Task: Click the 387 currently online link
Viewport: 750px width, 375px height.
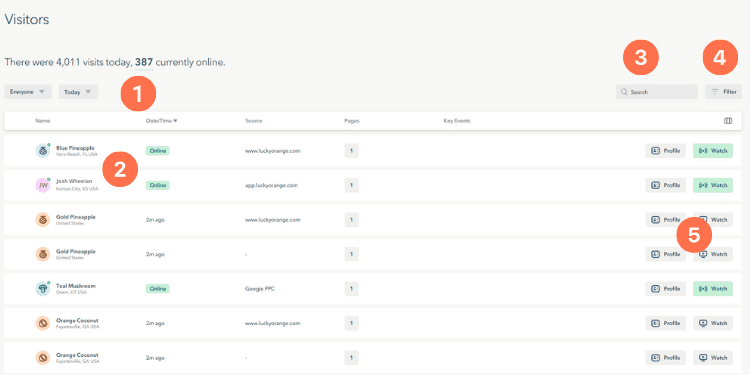Action: 143,62
